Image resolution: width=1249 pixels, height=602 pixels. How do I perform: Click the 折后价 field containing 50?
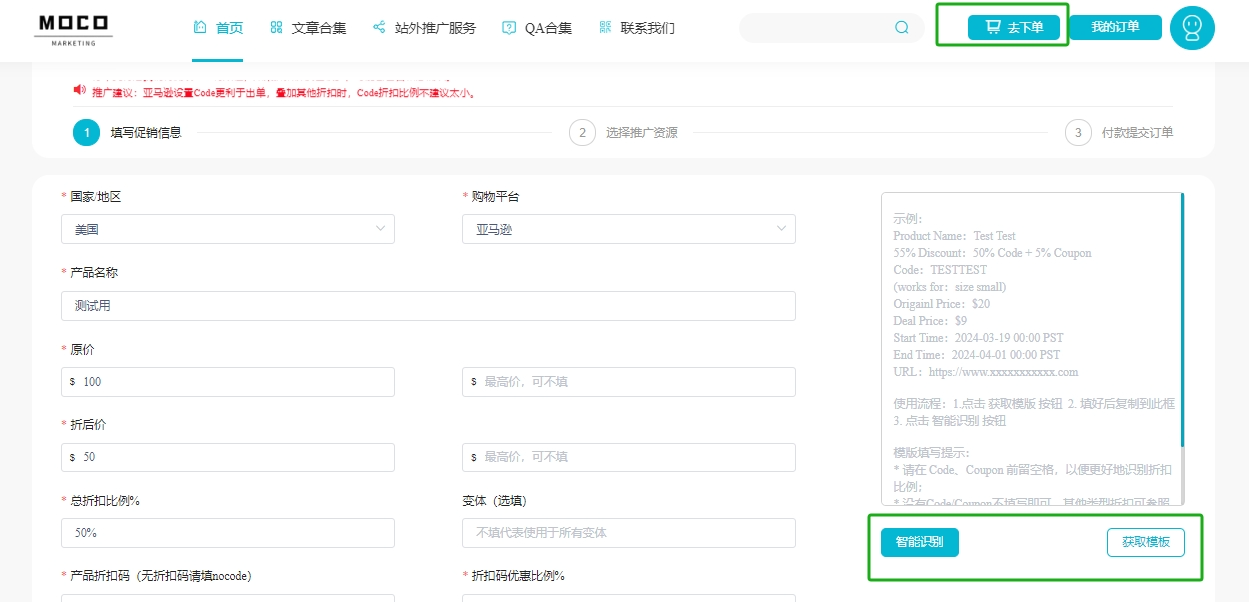228,457
